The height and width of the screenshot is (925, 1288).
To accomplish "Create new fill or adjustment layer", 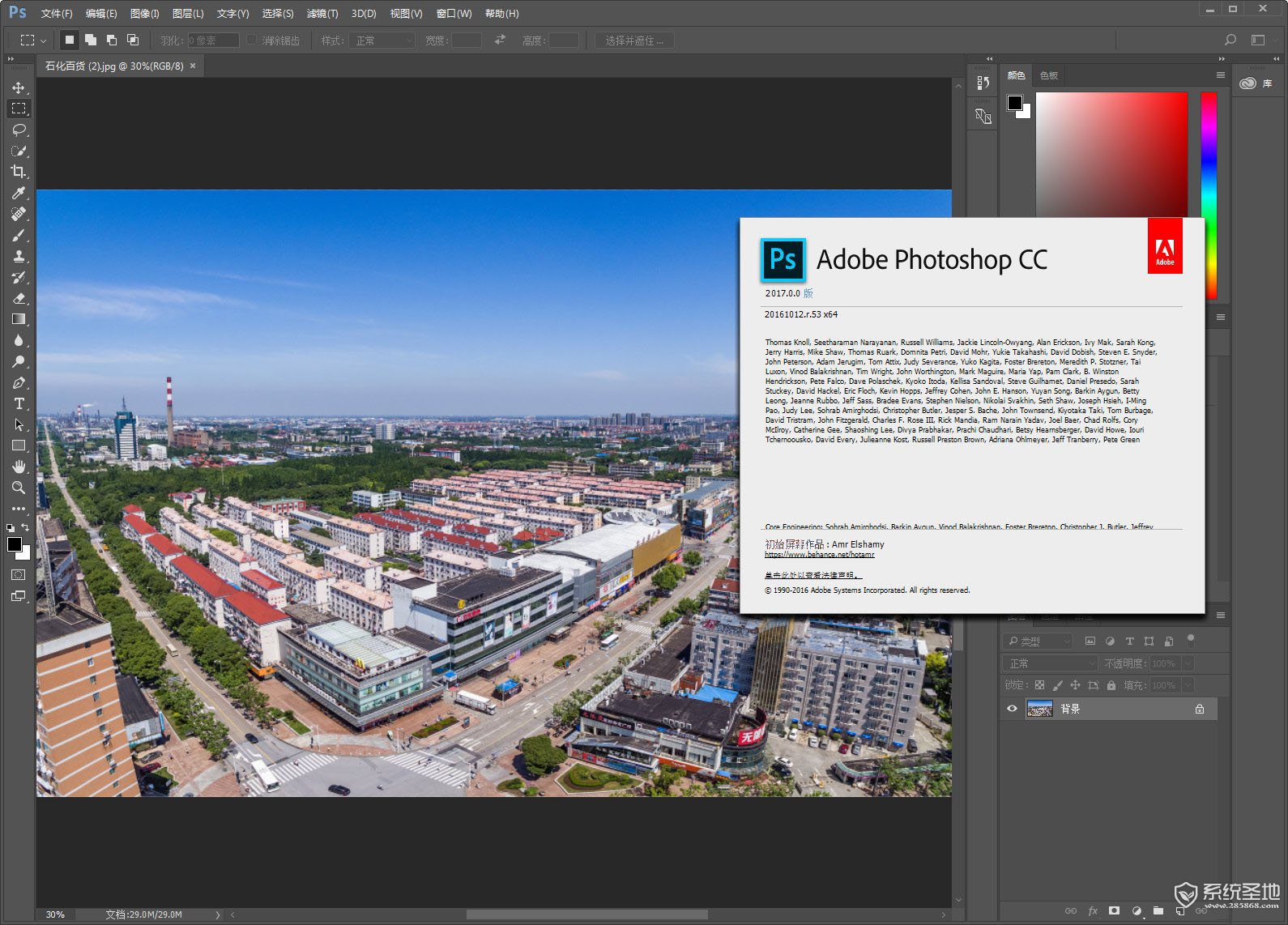I will (1137, 910).
